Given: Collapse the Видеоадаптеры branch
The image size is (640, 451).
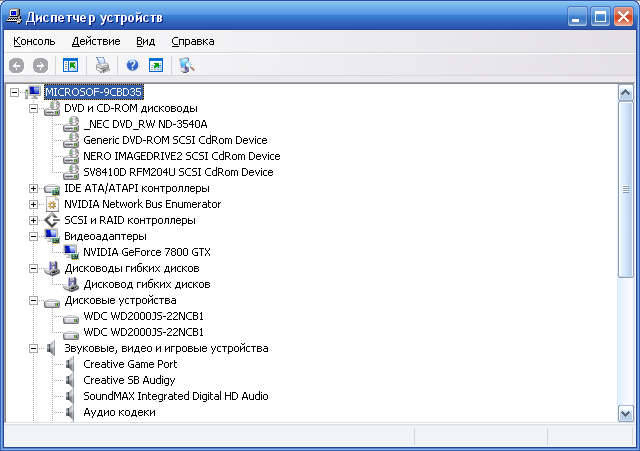Looking at the screenshot, I should click(33, 236).
